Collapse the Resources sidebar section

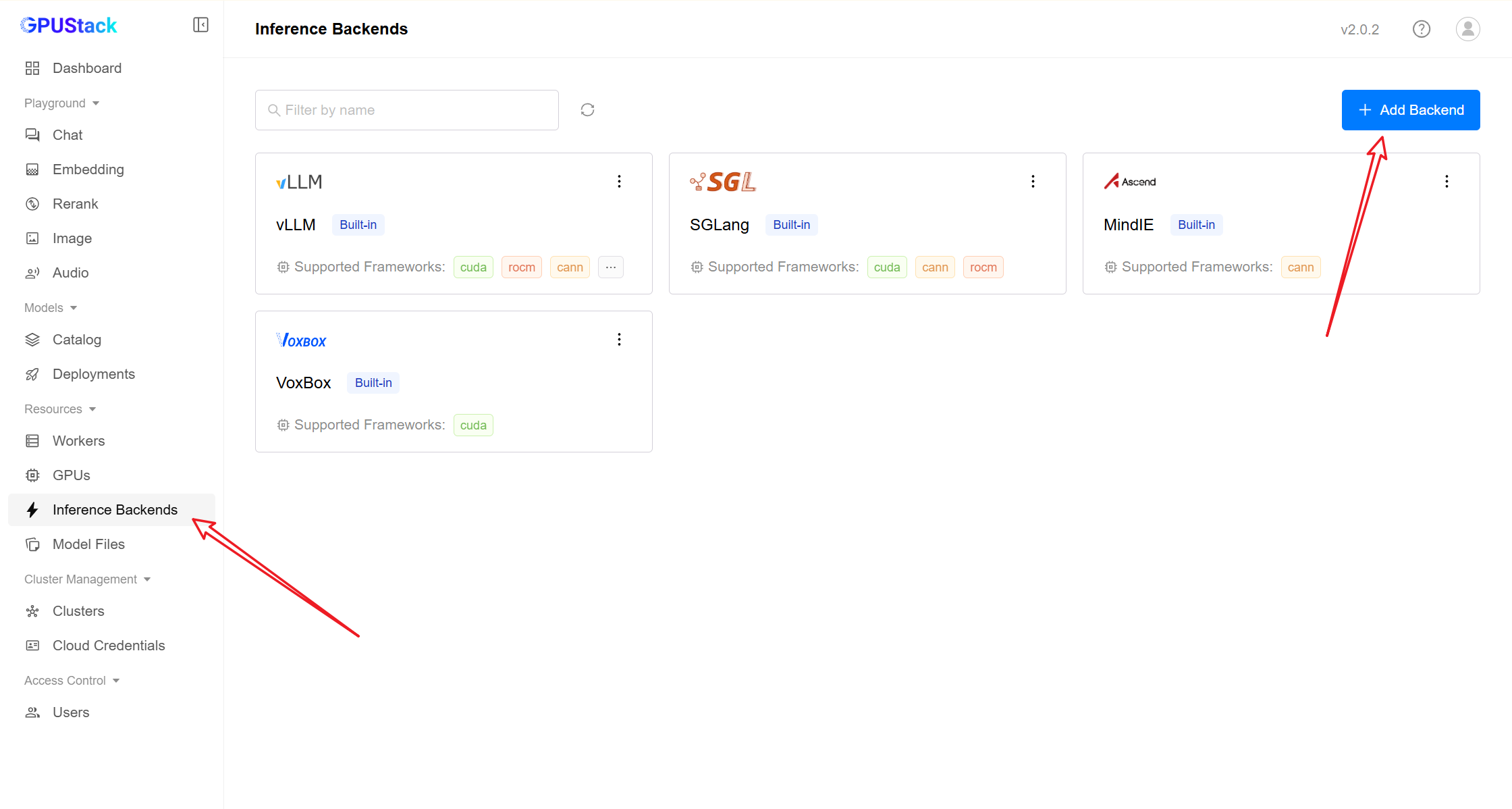coord(60,409)
